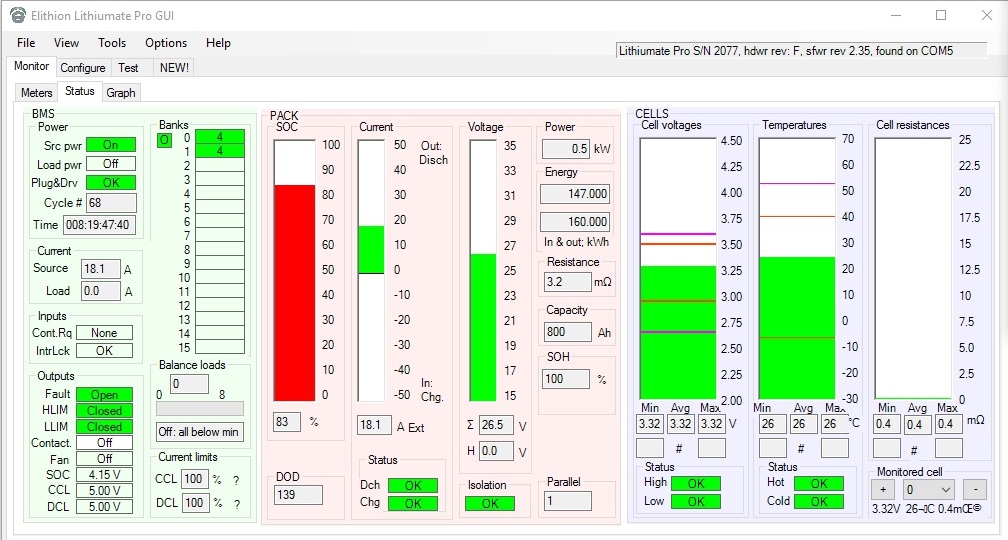The width and height of the screenshot is (1008, 540).
Task: Open the View menu
Action: (x=66, y=43)
